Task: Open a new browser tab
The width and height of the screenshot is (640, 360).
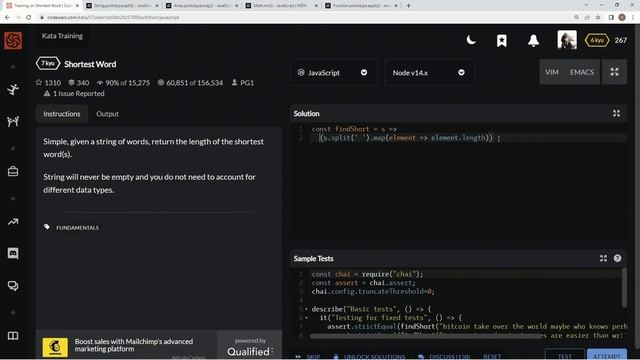Action: (x=408, y=6)
